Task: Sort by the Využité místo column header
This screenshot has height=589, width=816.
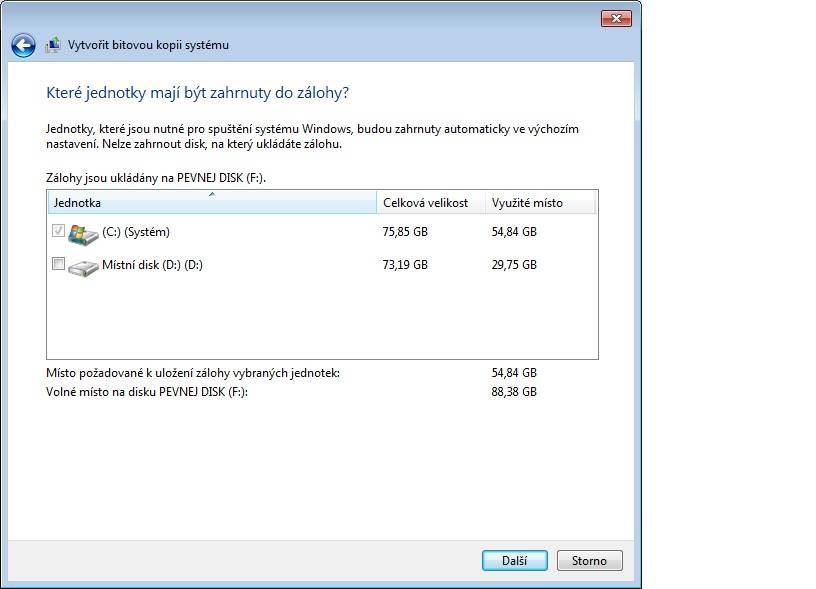Action: pyautogui.click(x=540, y=202)
